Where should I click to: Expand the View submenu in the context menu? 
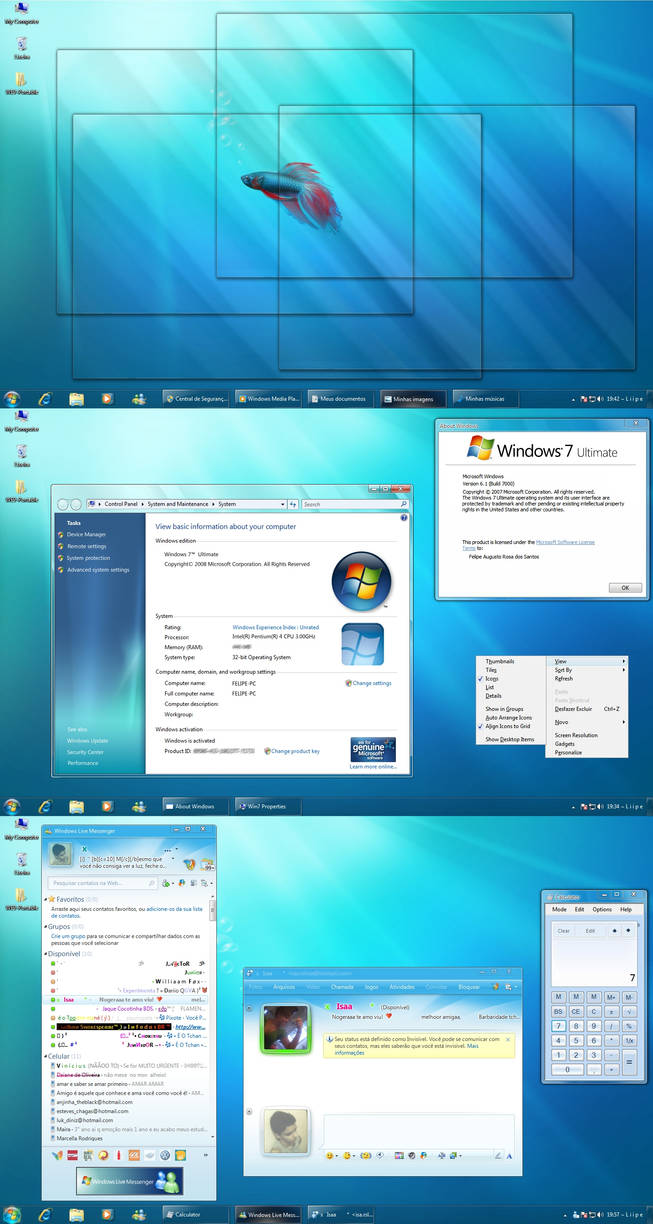[588, 661]
